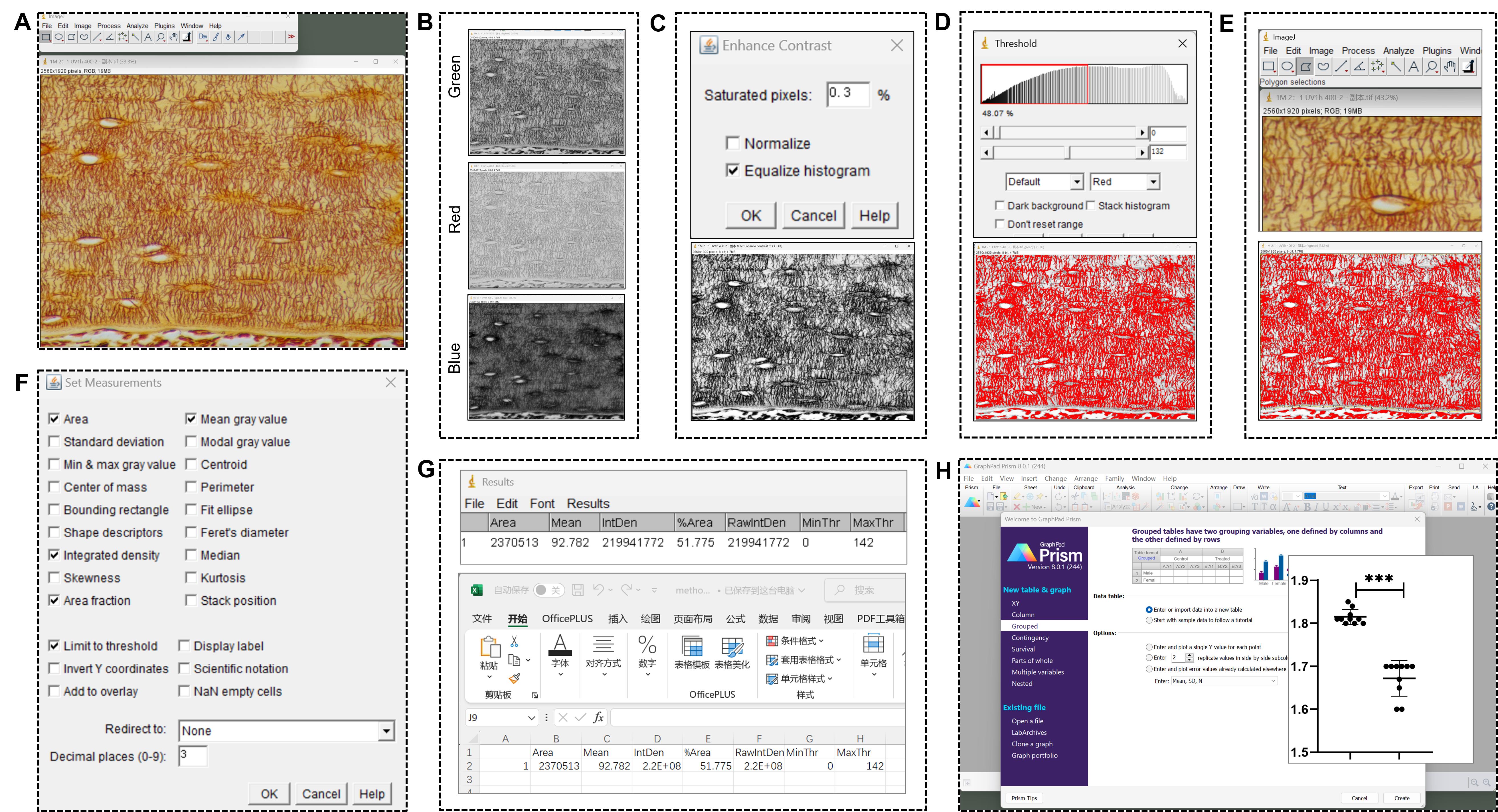Image resolution: width=1498 pixels, height=812 pixels.
Task: Click the Prism Tips button
Action: pos(1024,798)
